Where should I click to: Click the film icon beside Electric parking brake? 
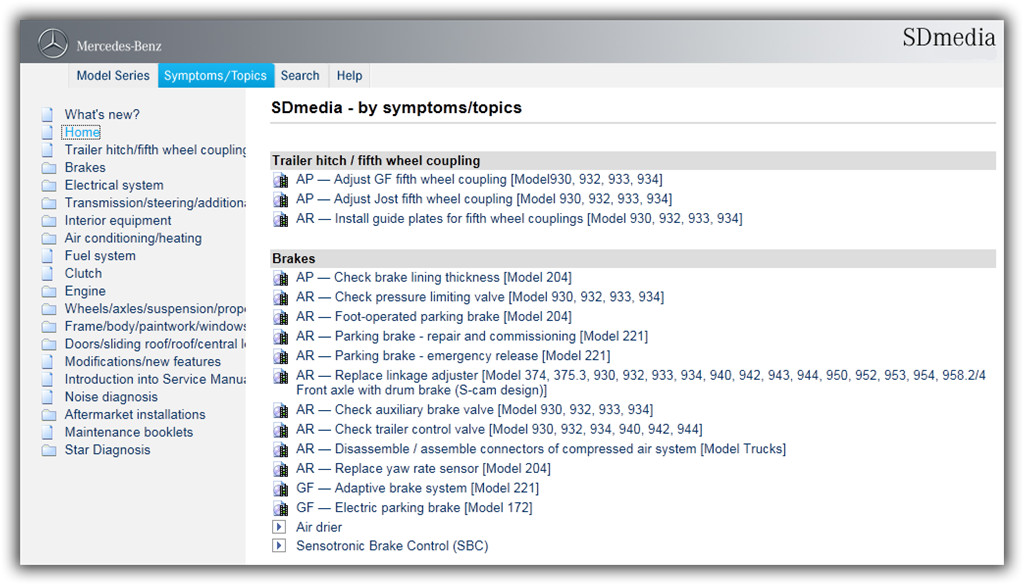280,508
